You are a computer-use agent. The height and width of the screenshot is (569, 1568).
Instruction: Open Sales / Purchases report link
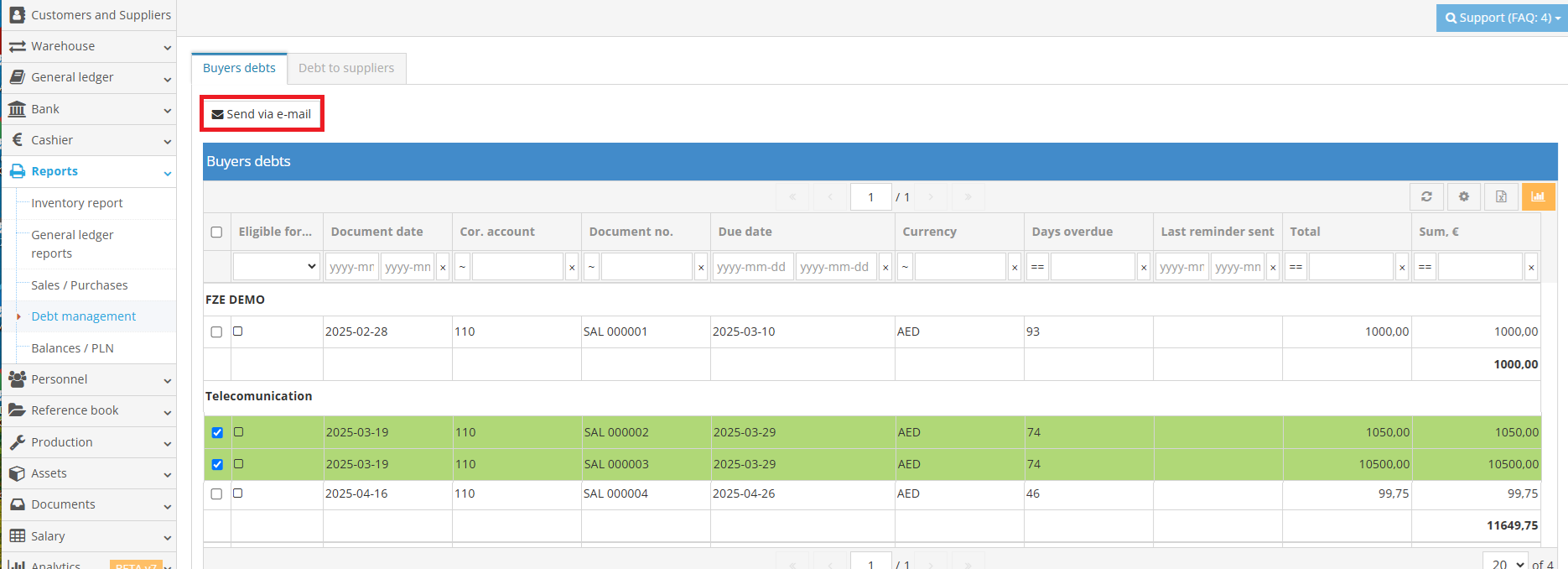80,285
